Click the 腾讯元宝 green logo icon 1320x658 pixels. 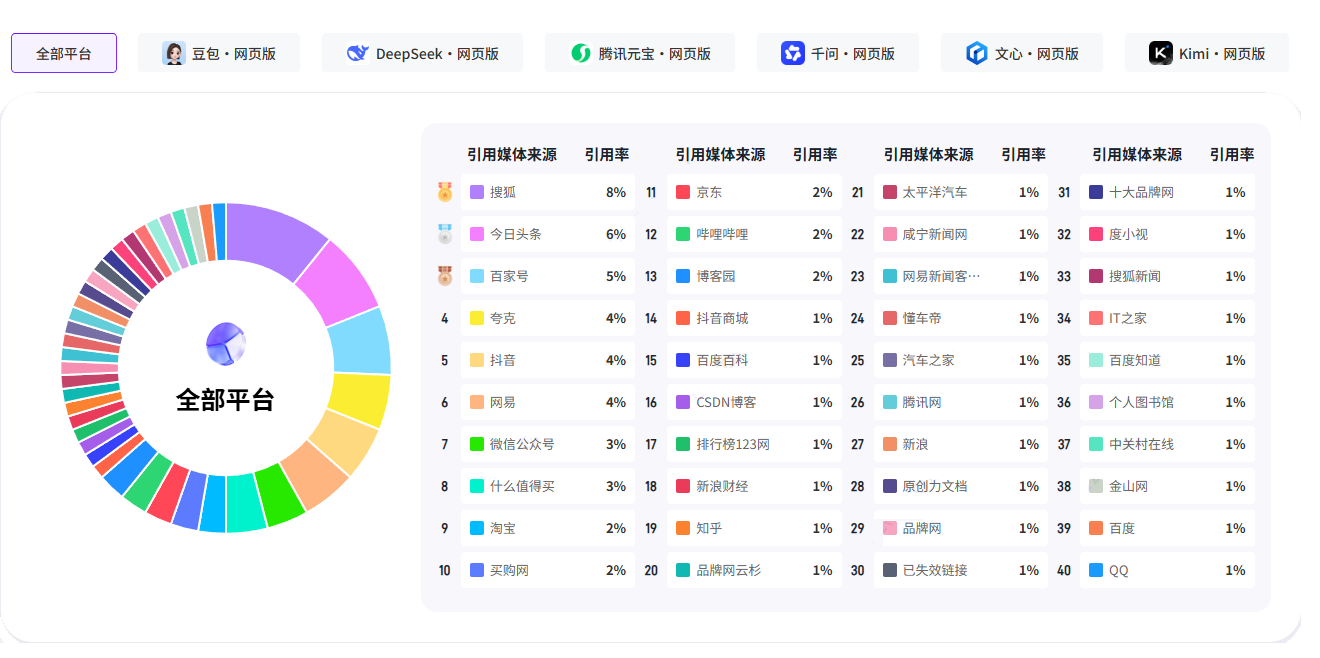(x=581, y=54)
